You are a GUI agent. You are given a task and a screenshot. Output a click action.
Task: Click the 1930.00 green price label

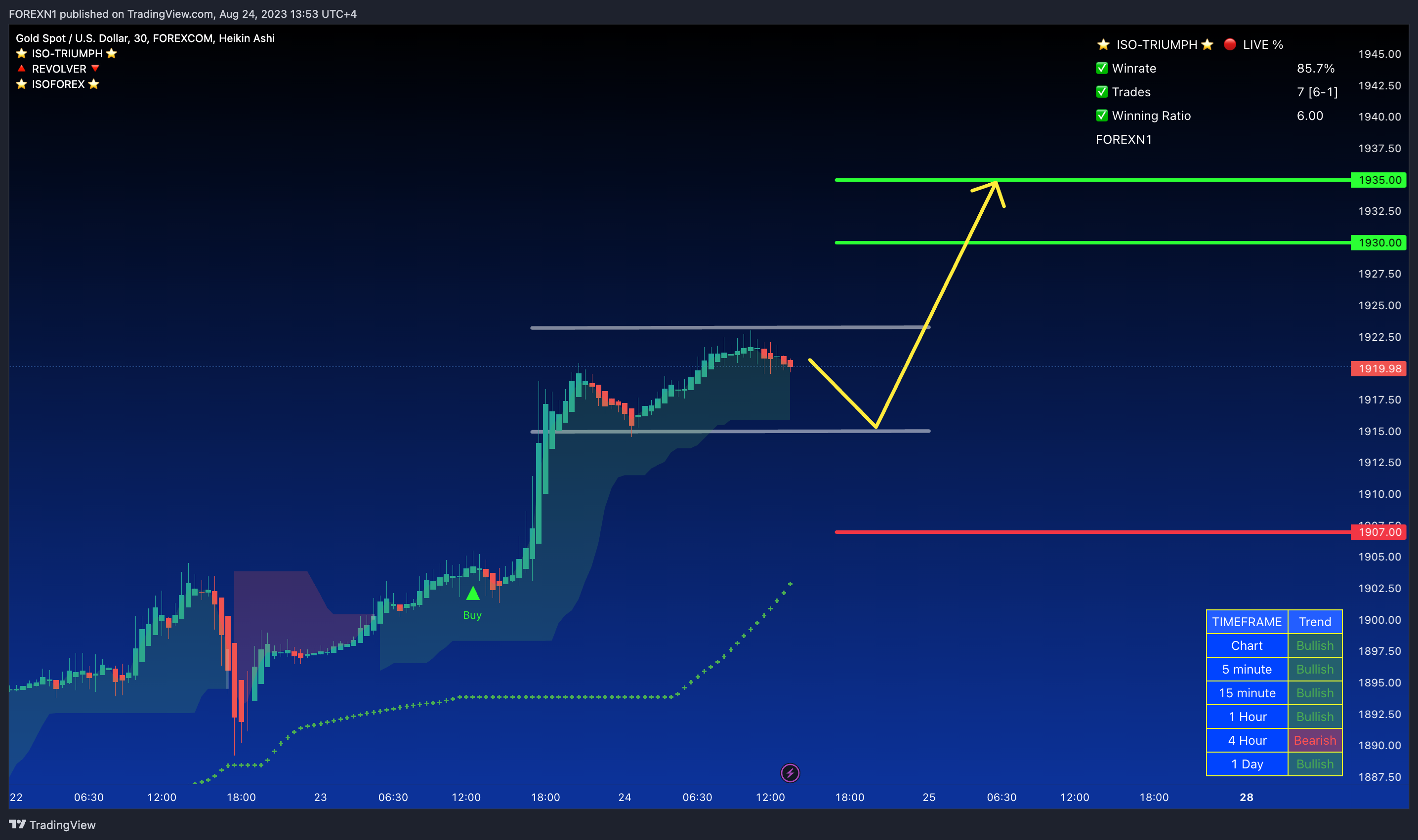click(1379, 243)
